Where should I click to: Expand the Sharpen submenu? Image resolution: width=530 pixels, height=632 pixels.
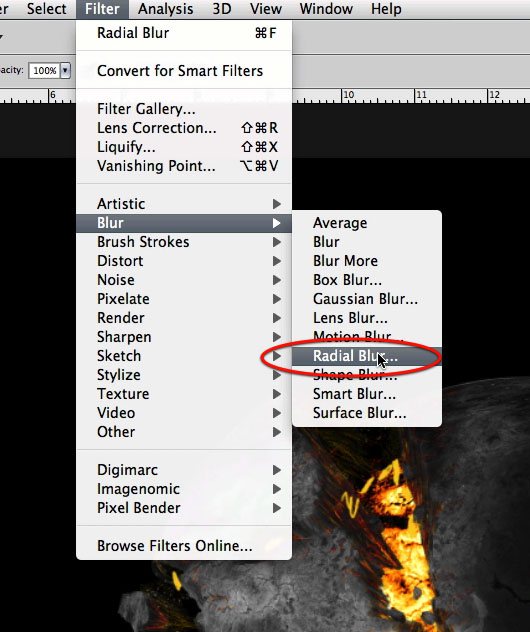[184, 337]
